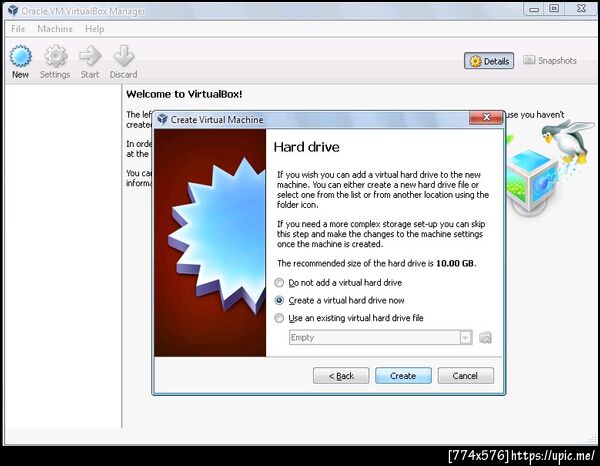Select 'Create a virtual hard drive now'
Screen dimensions: 600x466
coord(339,300)
